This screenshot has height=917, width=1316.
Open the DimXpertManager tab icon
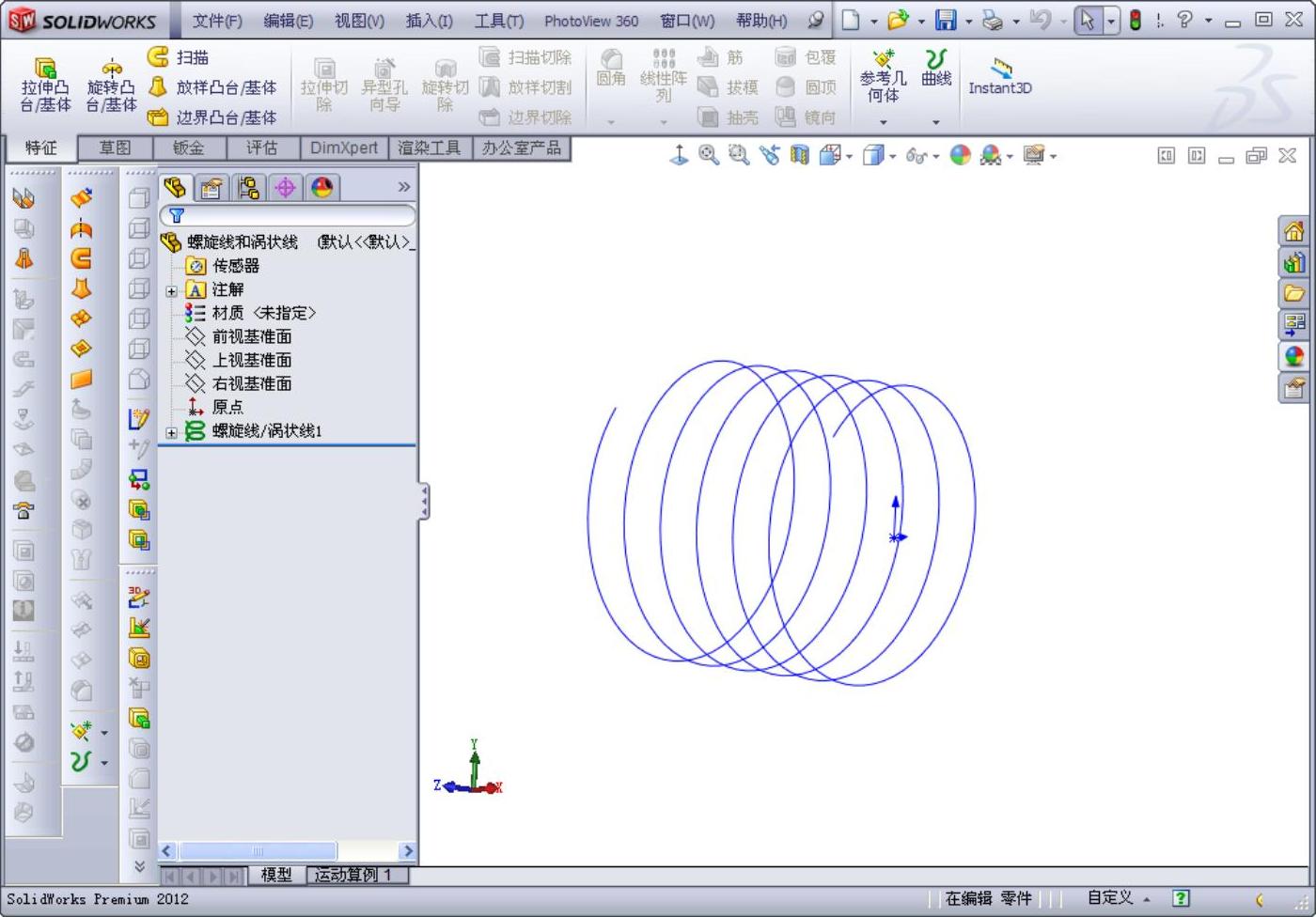pos(285,188)
